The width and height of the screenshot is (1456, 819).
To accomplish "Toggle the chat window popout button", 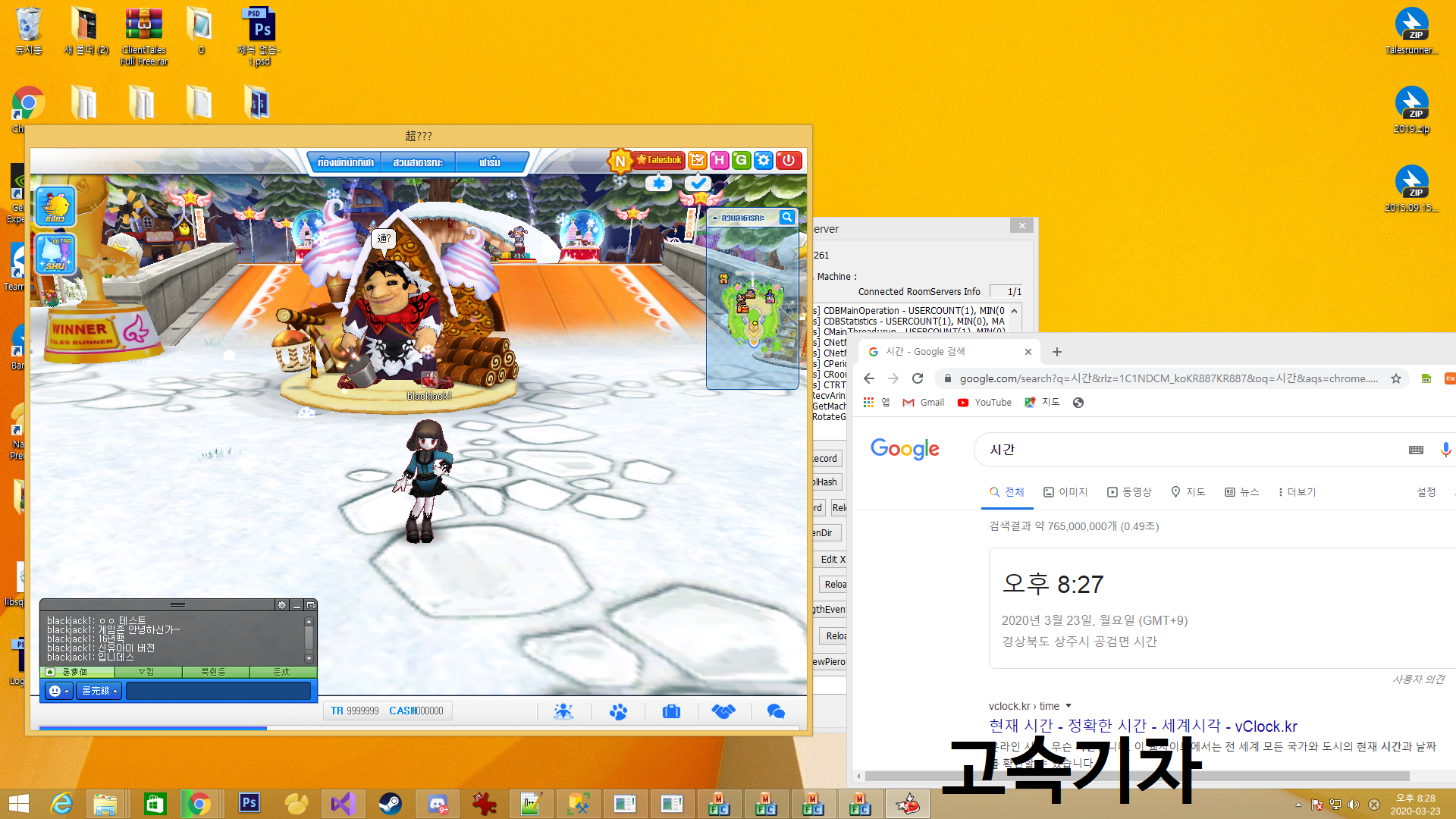I will (x=311, y=605).
